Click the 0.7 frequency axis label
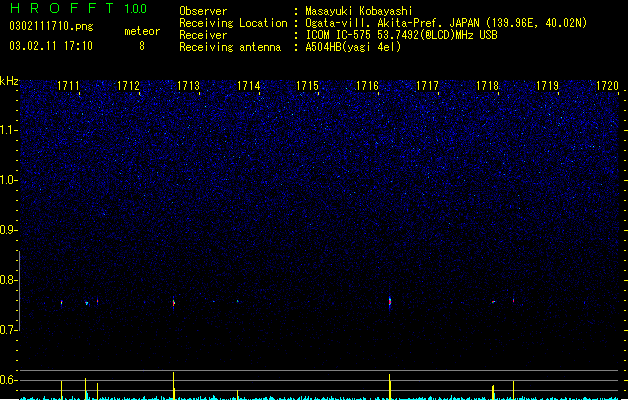This screenshot has height=400, width=629. [9, 330]
